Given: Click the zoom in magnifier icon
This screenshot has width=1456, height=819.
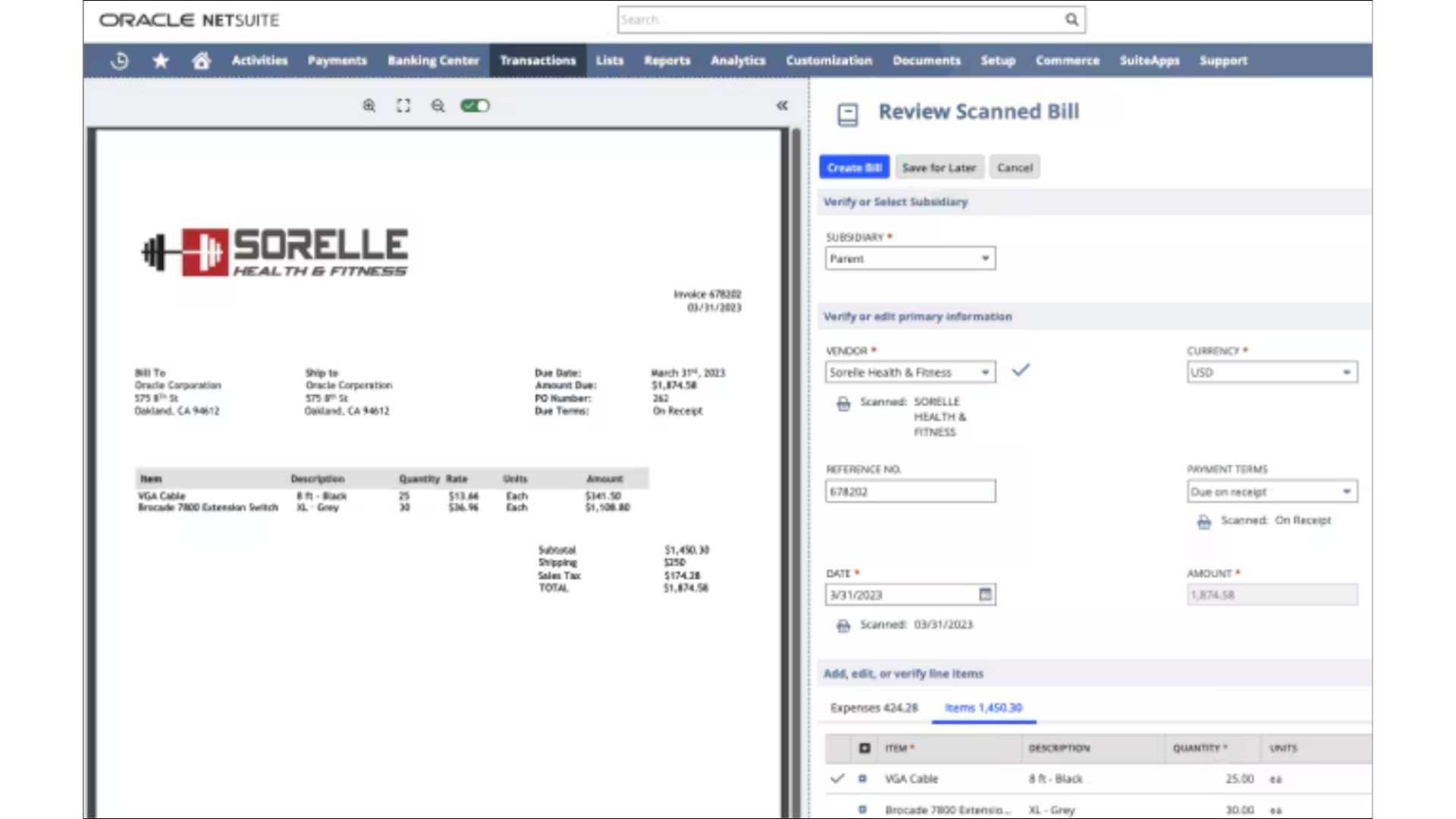Looking at the screenshot, I should tap(368, 105).
